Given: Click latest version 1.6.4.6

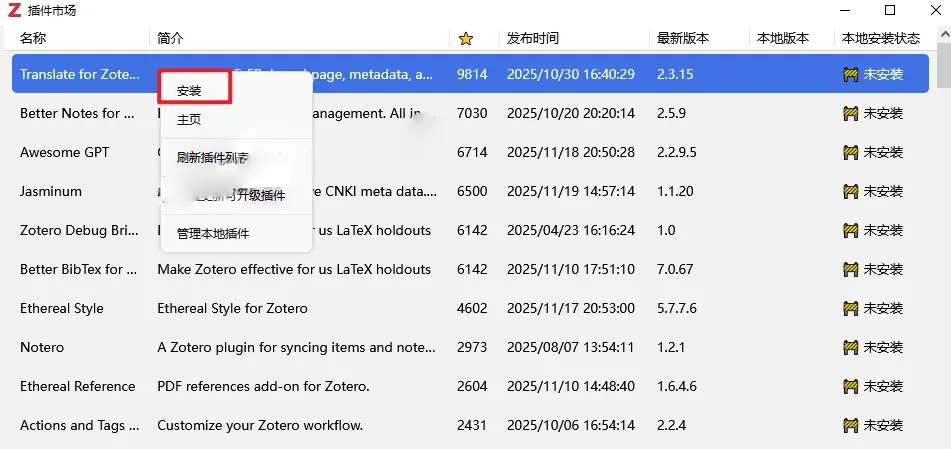Looking at the screenshot, I should click(x=677, y=386).
